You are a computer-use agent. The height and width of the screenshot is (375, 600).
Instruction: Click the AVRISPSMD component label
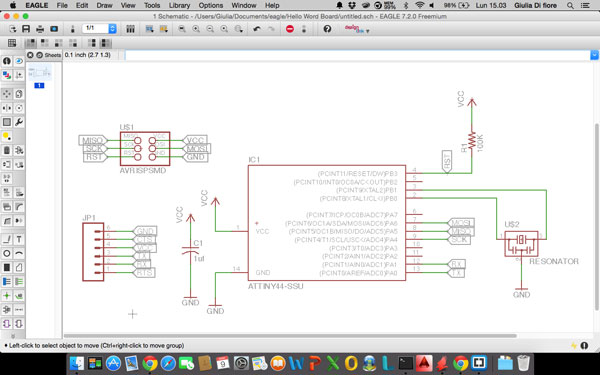tap(143, 171)
